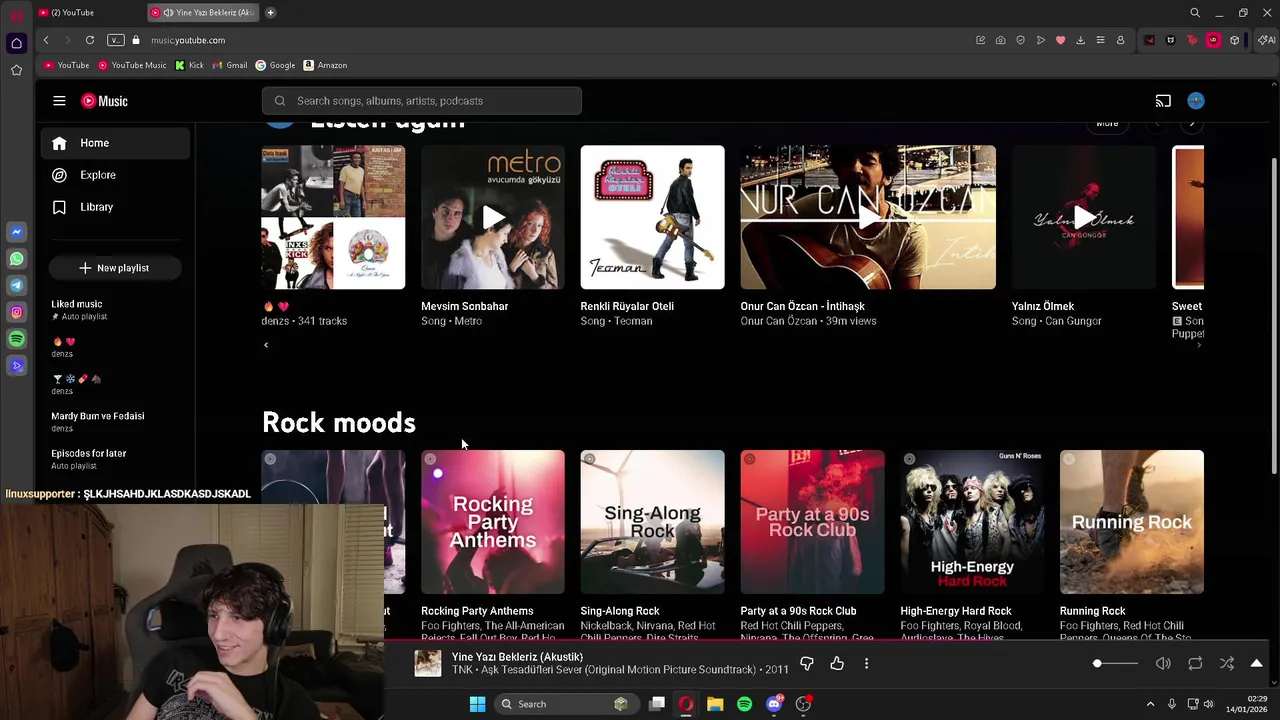The image size is (1280, 720).
Task: Open Running Rock playlist
Action: point(1132,522)
